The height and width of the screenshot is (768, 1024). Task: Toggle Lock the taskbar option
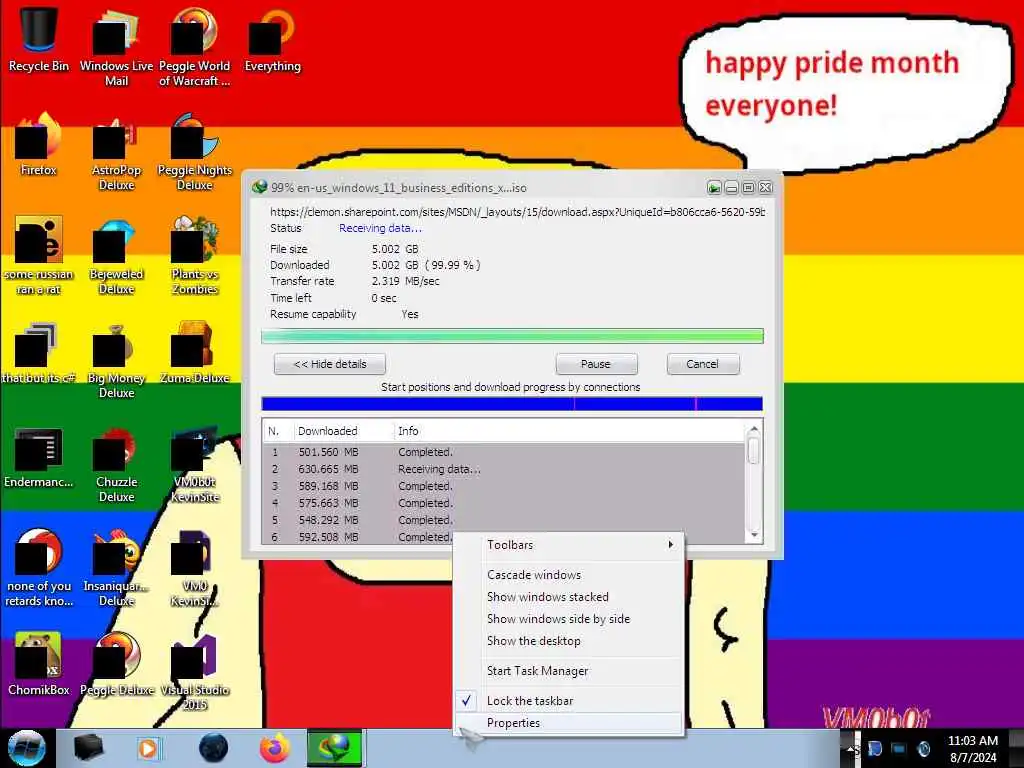[568, 701]
